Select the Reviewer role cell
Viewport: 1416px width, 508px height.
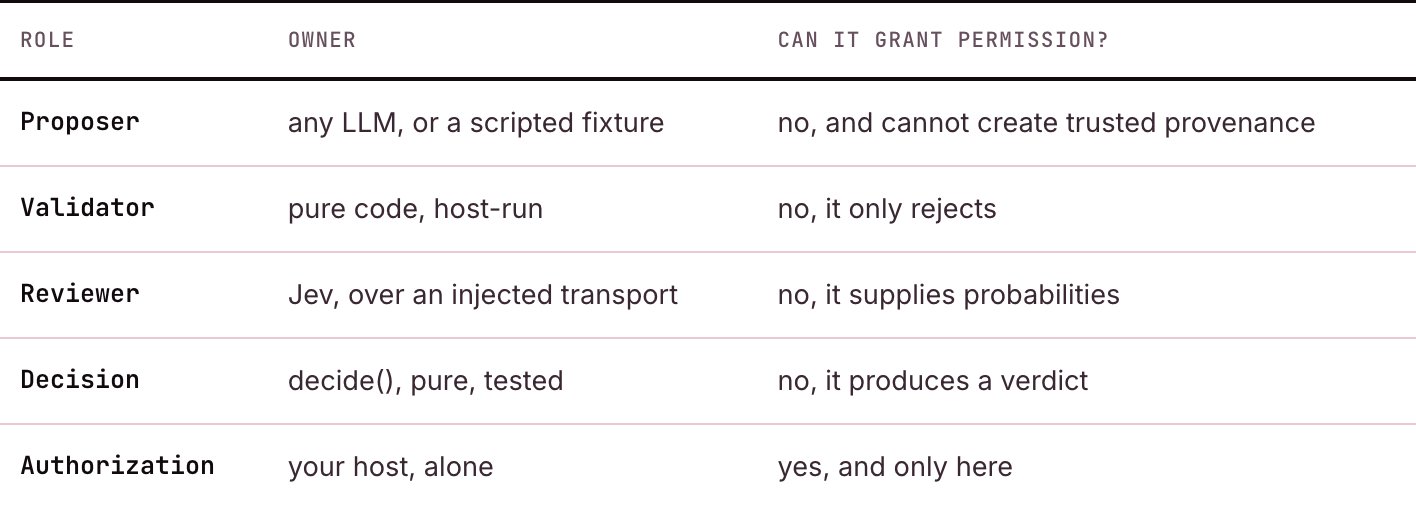(x=80, y=294)
